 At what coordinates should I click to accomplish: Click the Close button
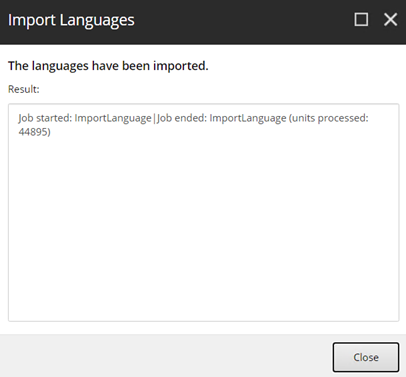tap(366, 357)
